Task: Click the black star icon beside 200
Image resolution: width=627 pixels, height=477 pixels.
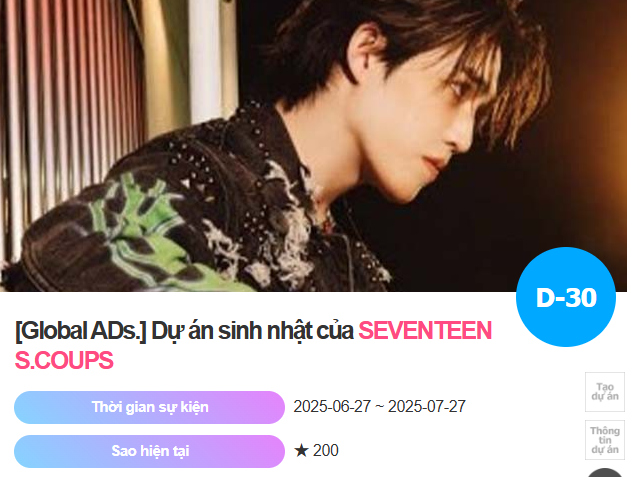Action: coord(301,451)
